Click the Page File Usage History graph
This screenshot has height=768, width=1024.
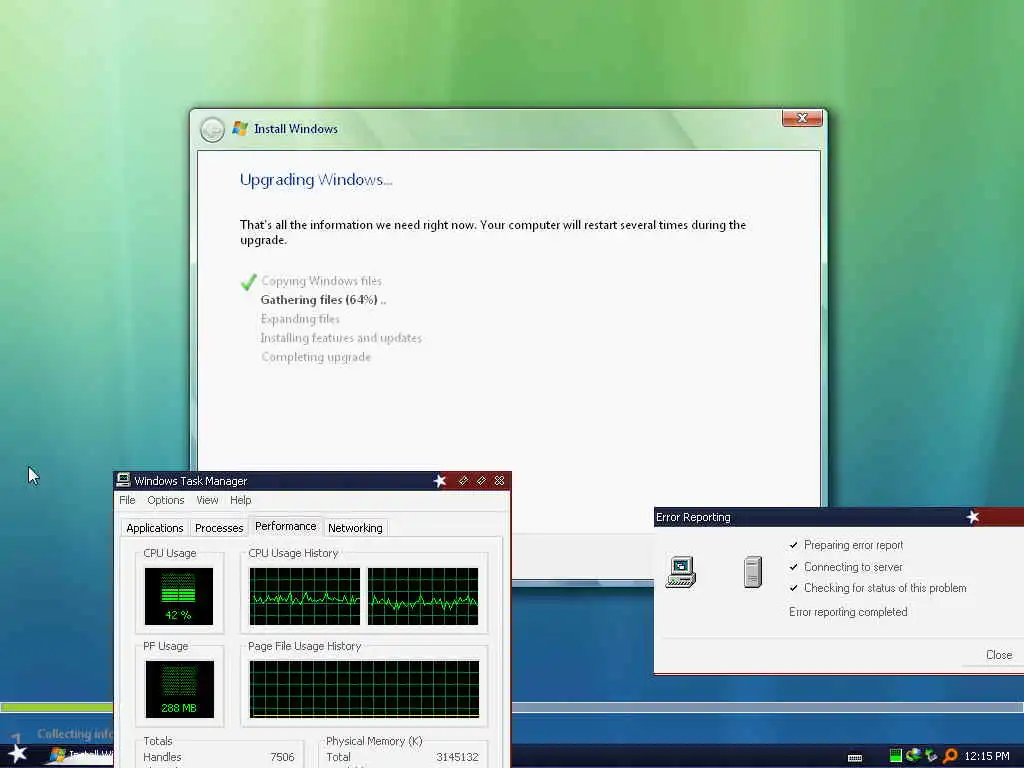coord(364,689)
